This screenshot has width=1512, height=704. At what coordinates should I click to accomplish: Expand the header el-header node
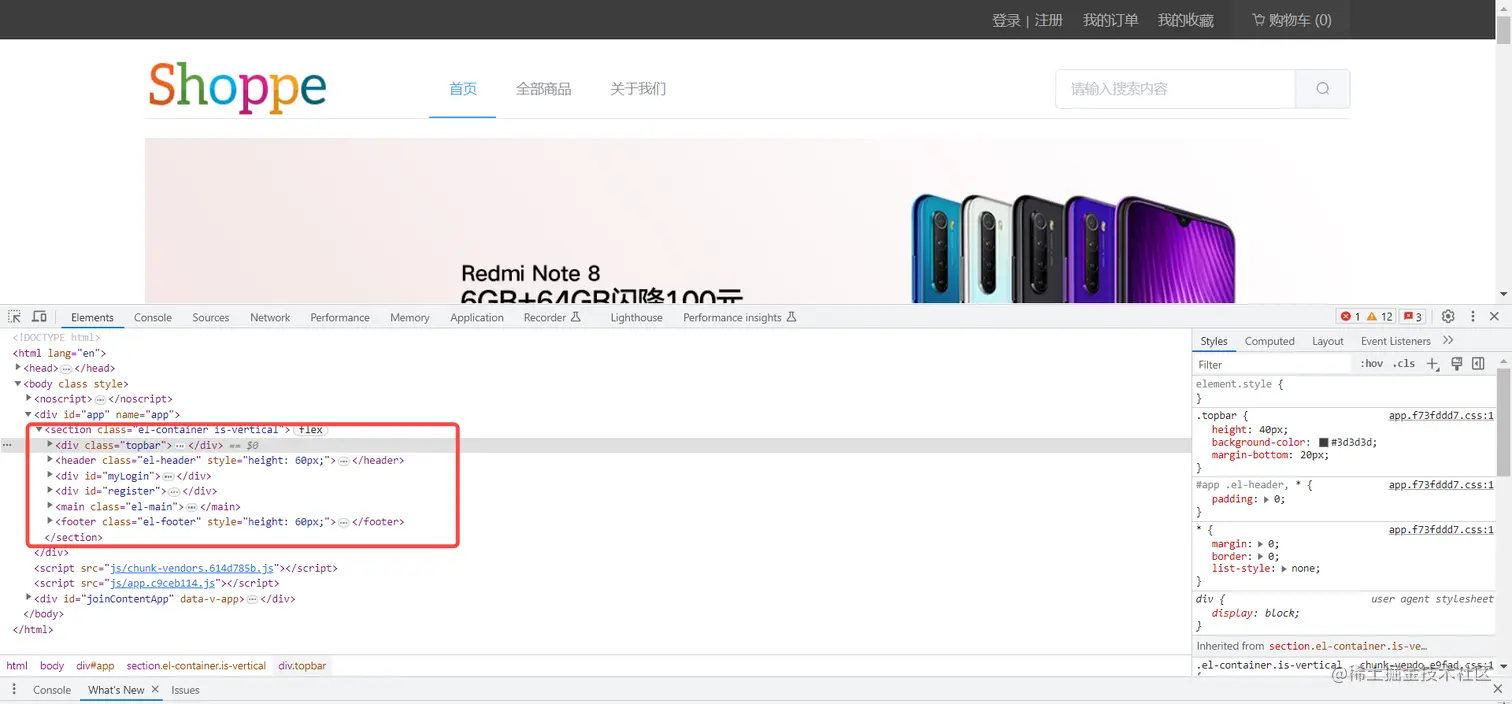pyautogui.click(x=50, y=460)
